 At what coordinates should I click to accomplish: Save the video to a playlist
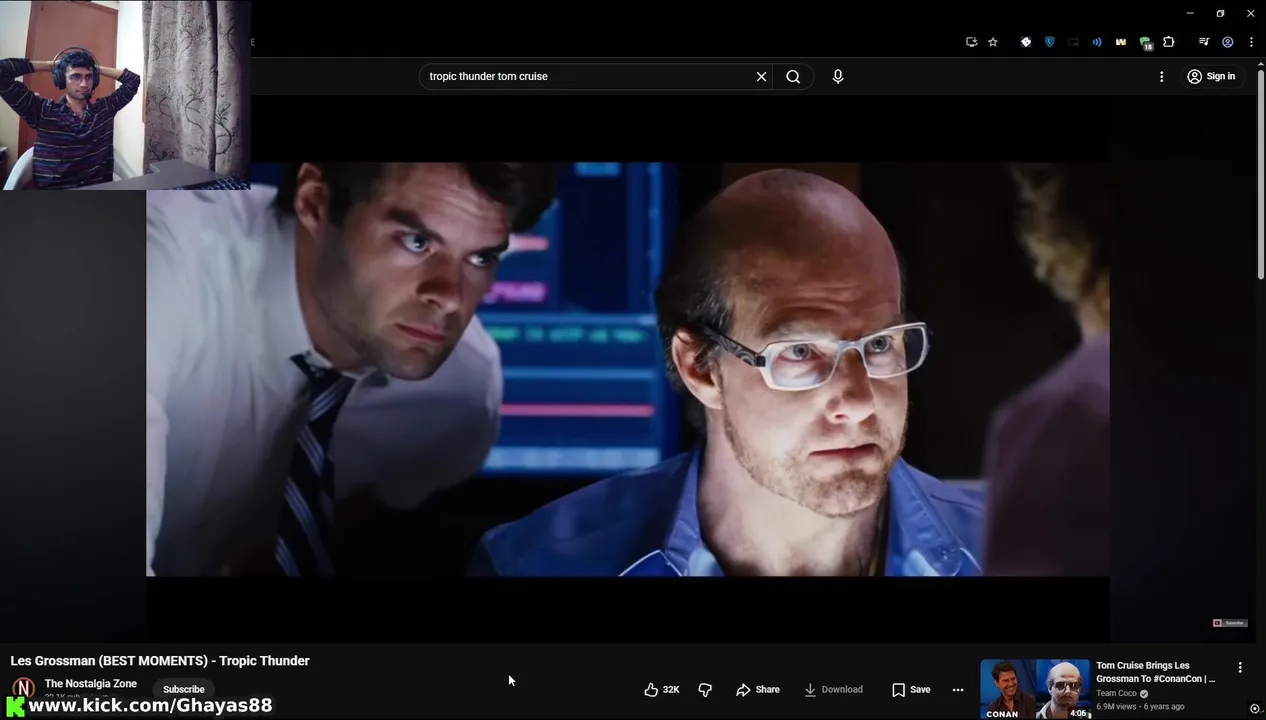click(x=911, y=689)
